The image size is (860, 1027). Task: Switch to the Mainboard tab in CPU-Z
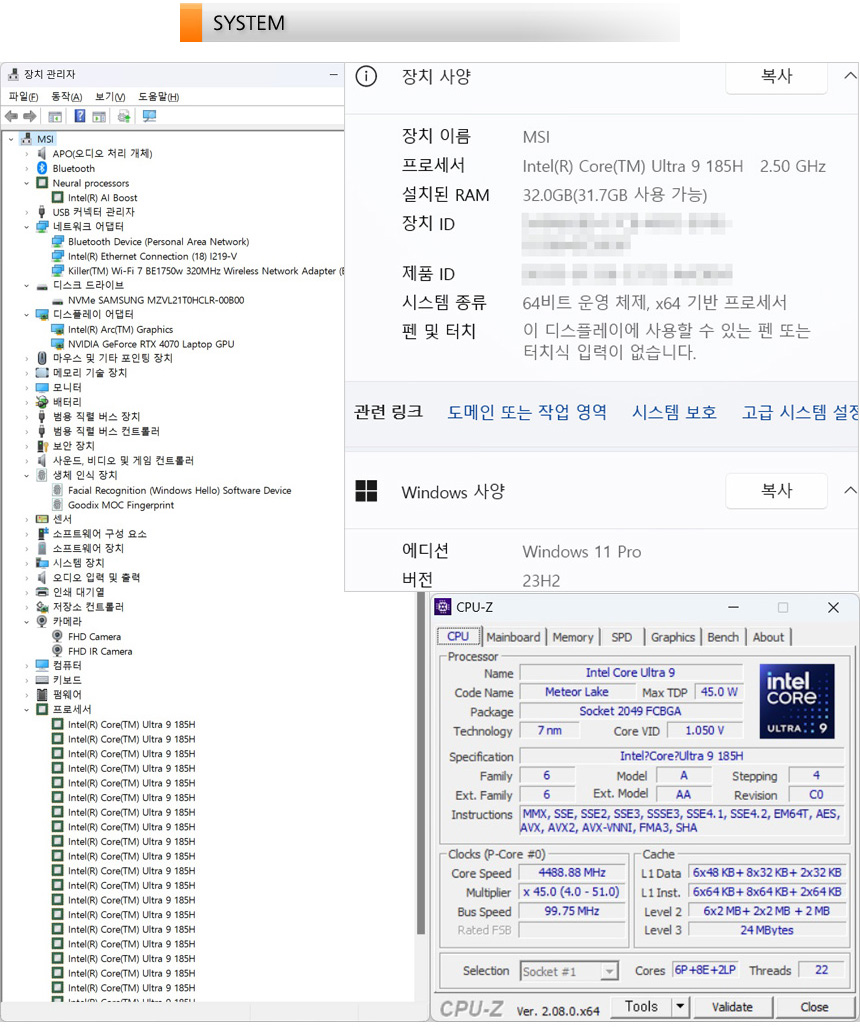click(514, 637)
